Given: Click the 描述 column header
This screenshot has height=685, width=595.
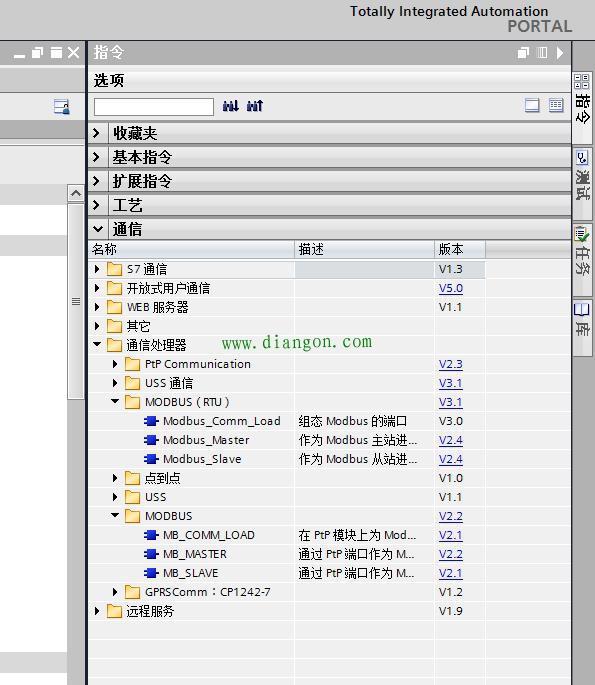Looking at the screenshot, I should tap(364, 249).
